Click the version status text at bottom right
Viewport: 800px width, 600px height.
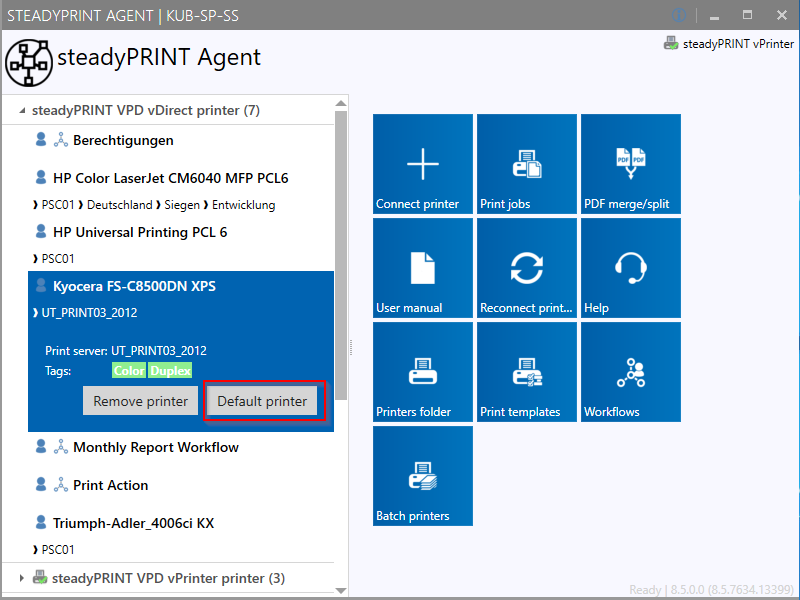pos(712,590)
